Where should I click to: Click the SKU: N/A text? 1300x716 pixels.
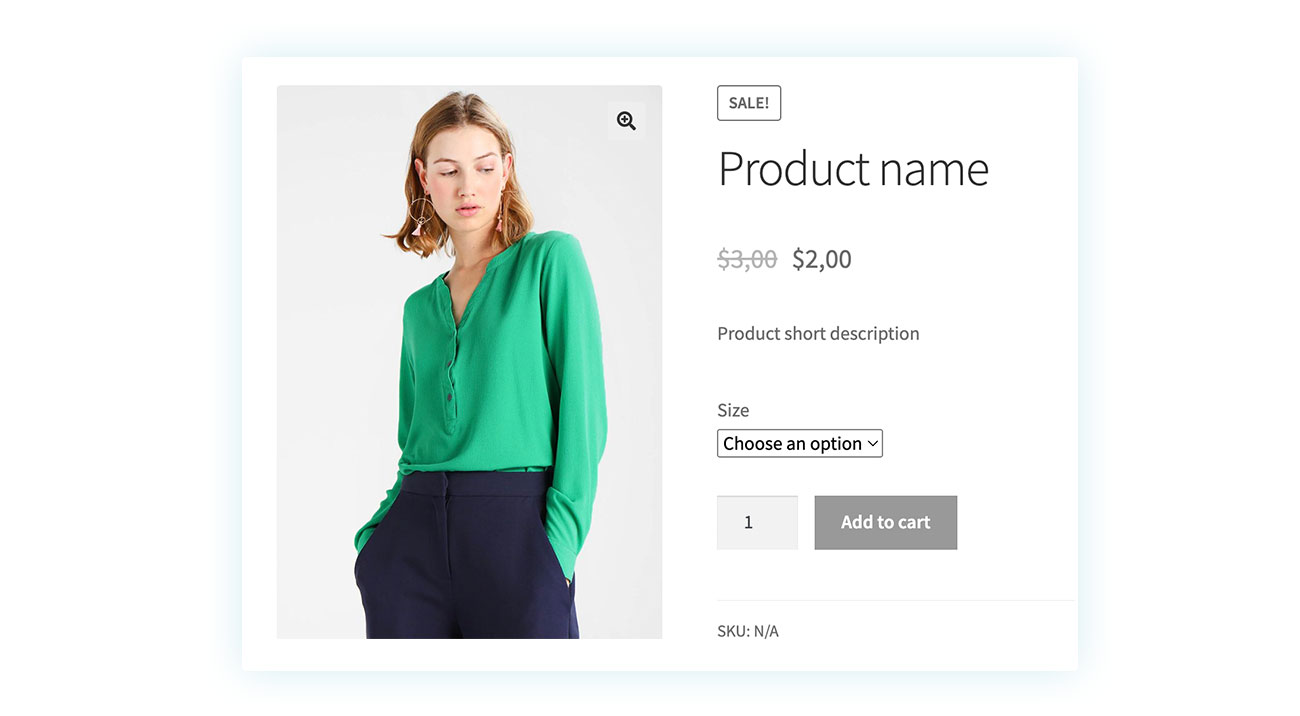(x=748, y=631)
